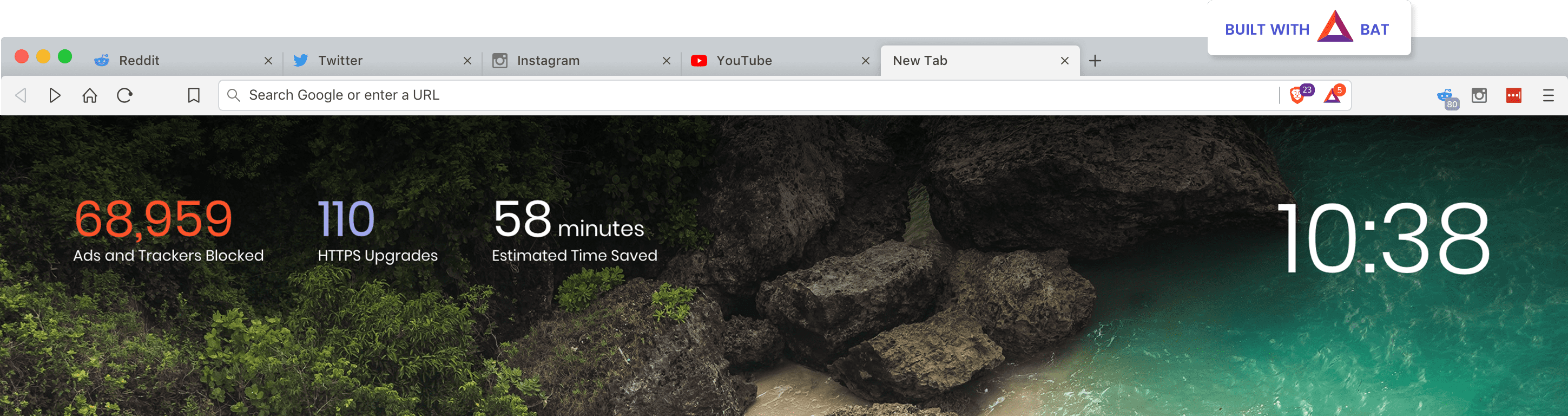The image size is (1568, 416).
Task: Click the 68,959 Ads and Trackers Blocked stat
Action: pyautogui.click(x=169, y=231)
